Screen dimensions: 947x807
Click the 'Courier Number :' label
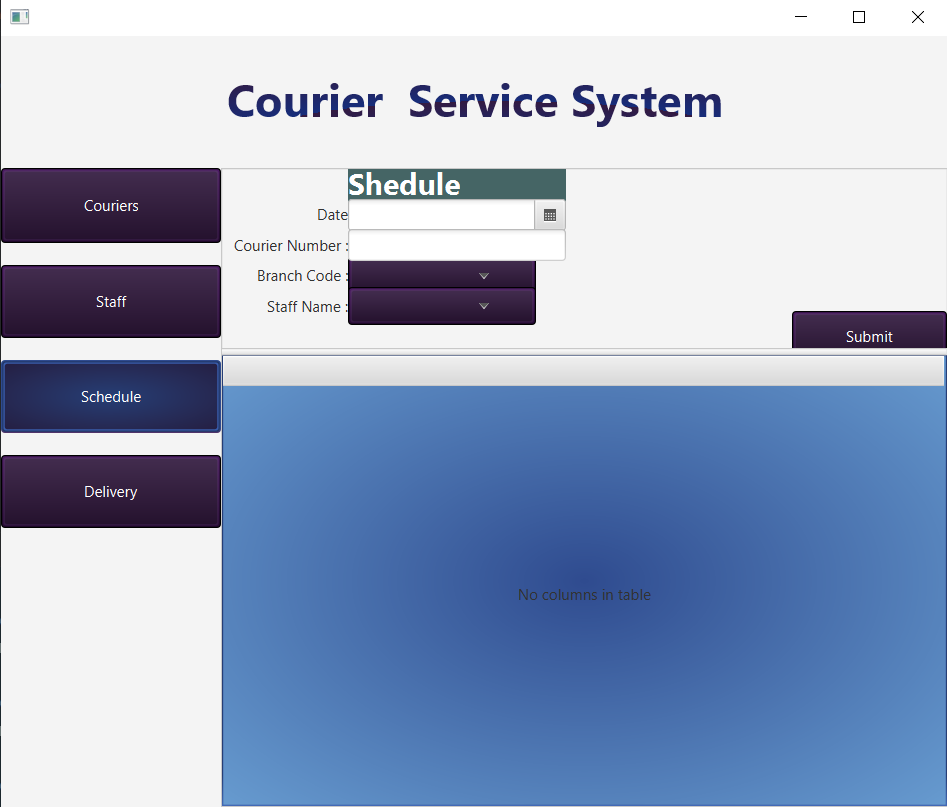tap(291, 246)
